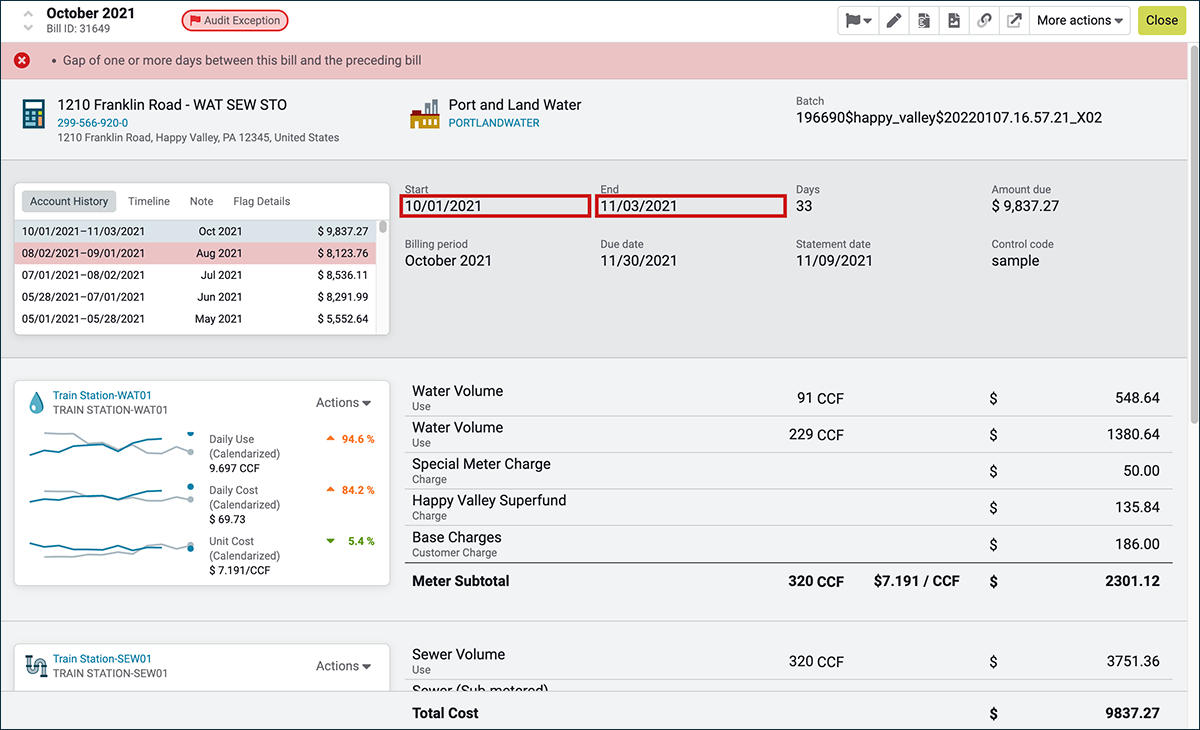Image resolution: width=1200 pixels, height=730 pixels.
Task: Click the calculator account icon
Action: coord(34,114)
